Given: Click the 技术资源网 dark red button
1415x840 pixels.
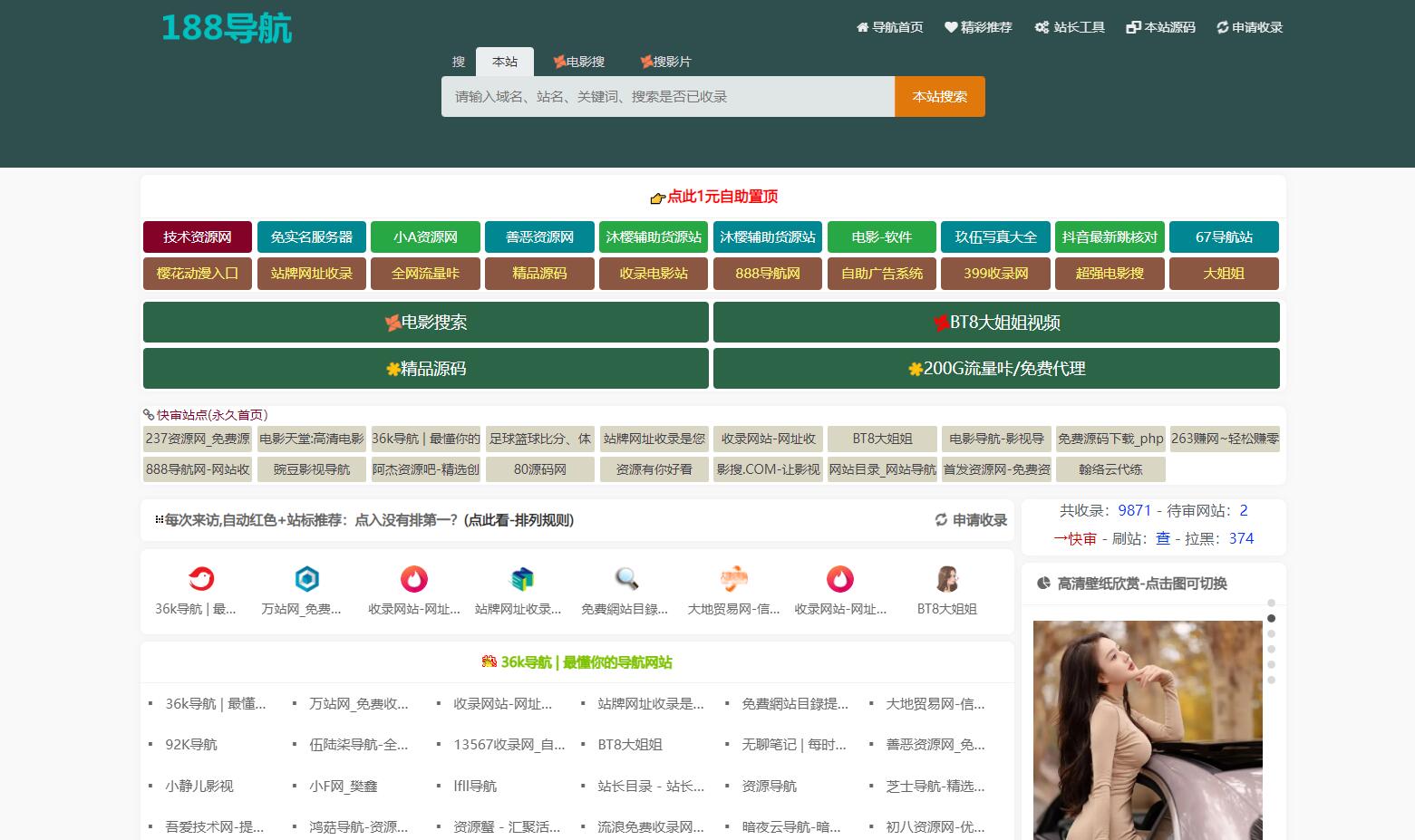Looking at the screenshot, I should pyautogui.click(x=198, y=237).
